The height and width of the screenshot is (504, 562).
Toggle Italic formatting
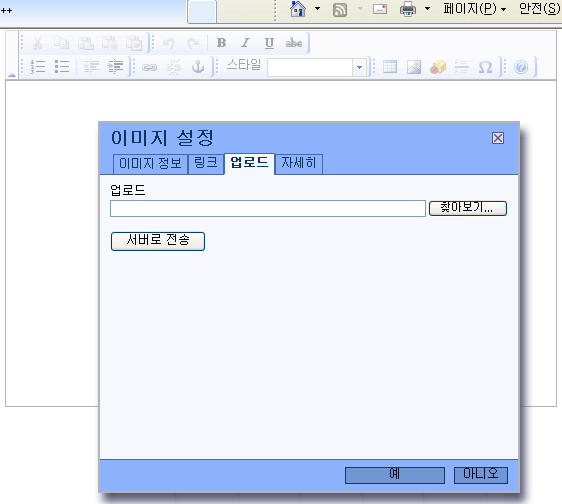click(245, 43)
